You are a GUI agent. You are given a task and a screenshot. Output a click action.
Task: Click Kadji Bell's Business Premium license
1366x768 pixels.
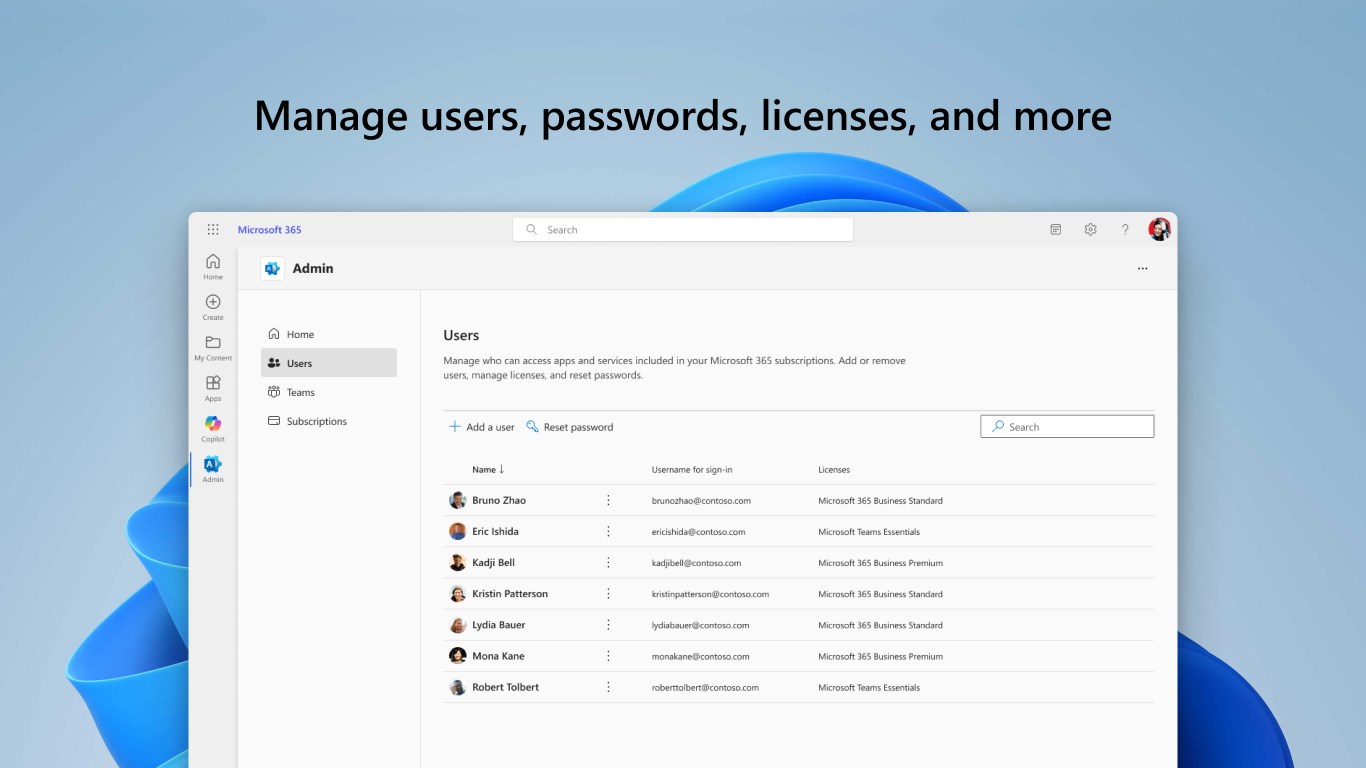coord(880,563)
